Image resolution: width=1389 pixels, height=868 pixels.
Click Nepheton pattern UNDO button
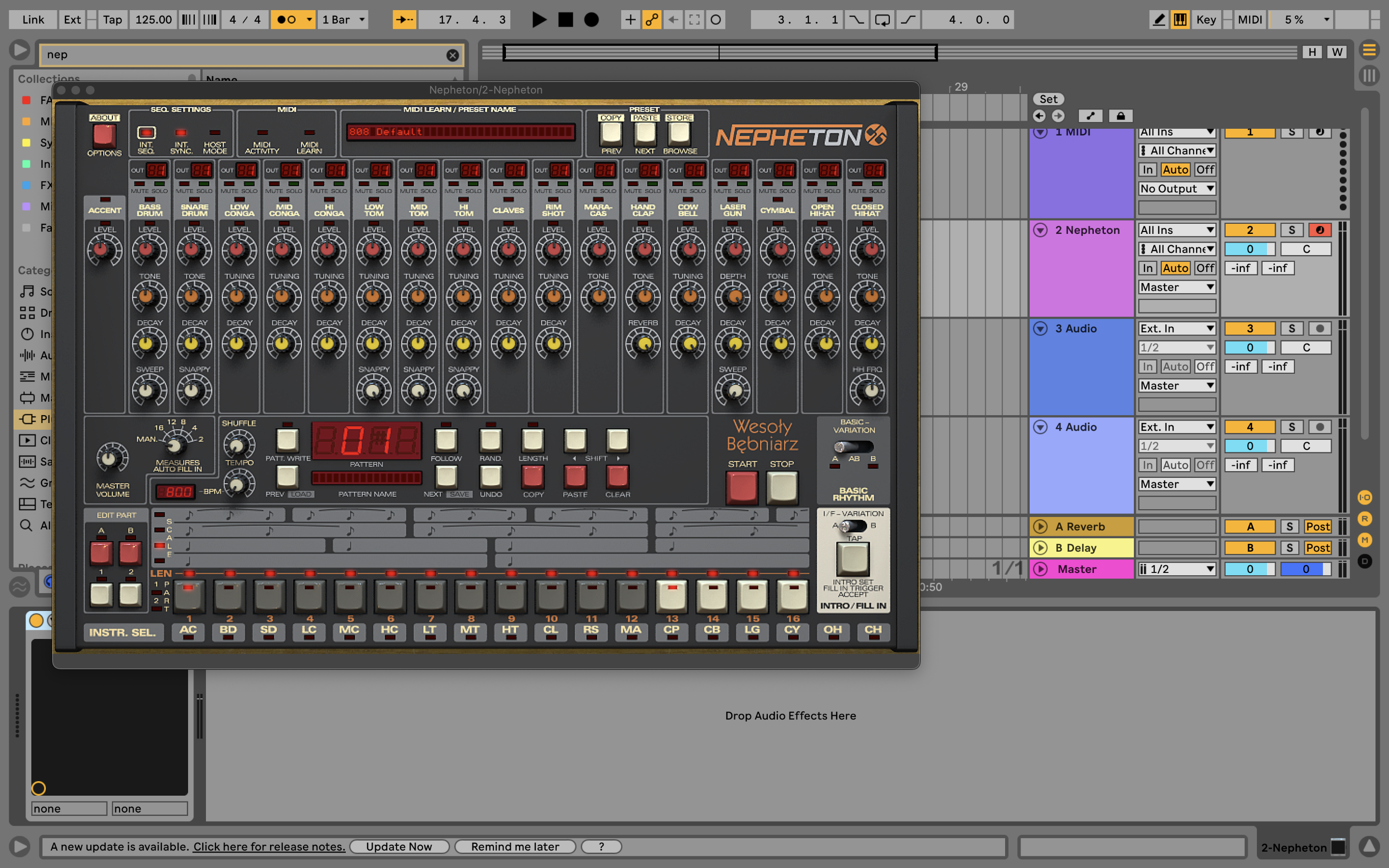coord(491,476)
